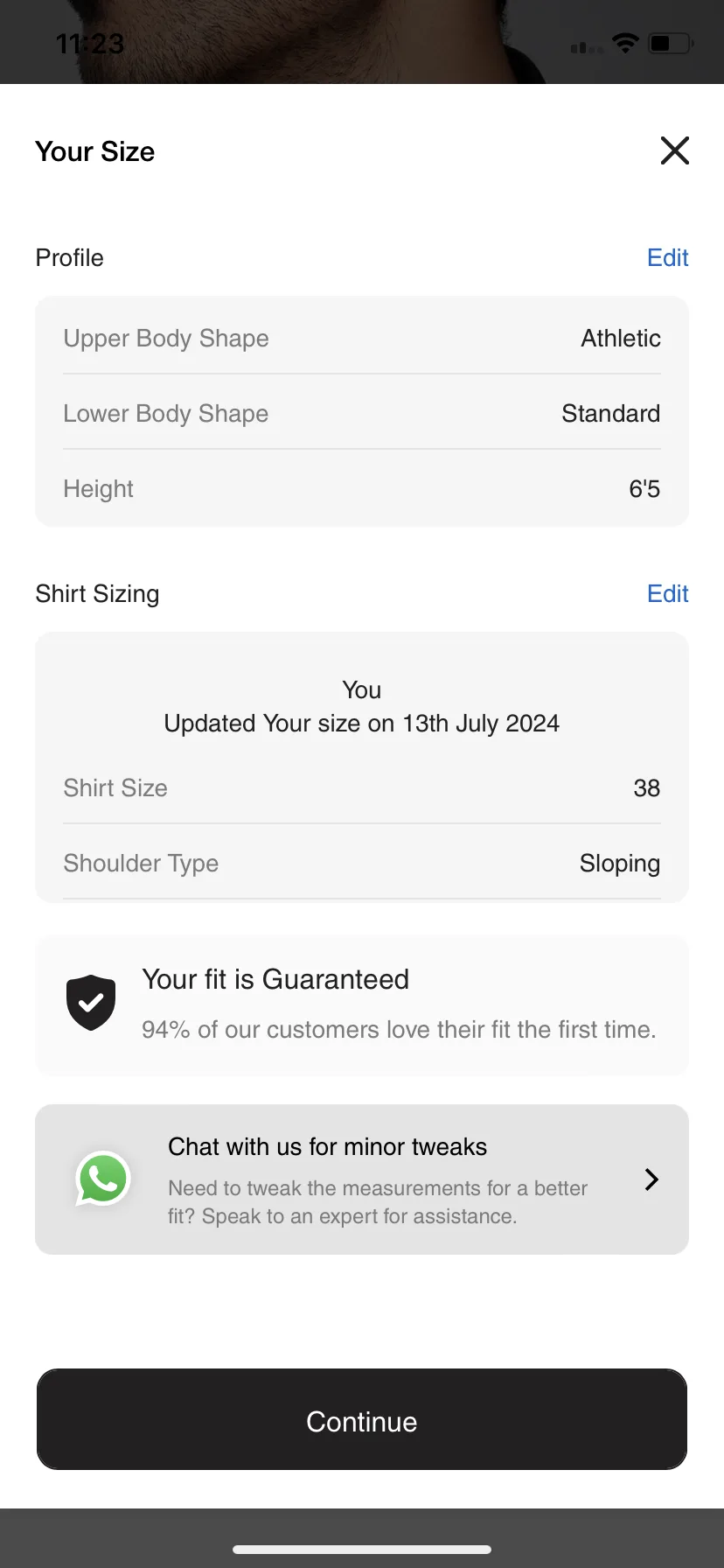The width and height of the screenshot is (724, 1568).
Task: Continue with the current size
Action: pyautogui.click(x=362, y=1419)
